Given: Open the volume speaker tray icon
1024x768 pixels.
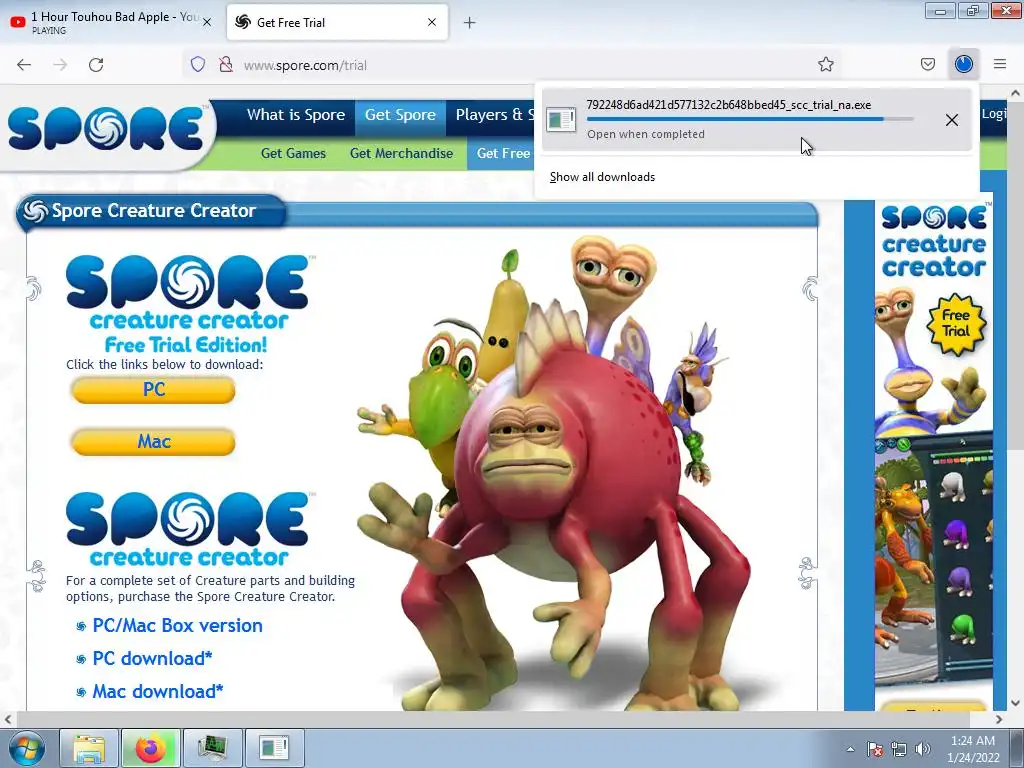Looking at the screenshot, I should [x=923, y=749].
